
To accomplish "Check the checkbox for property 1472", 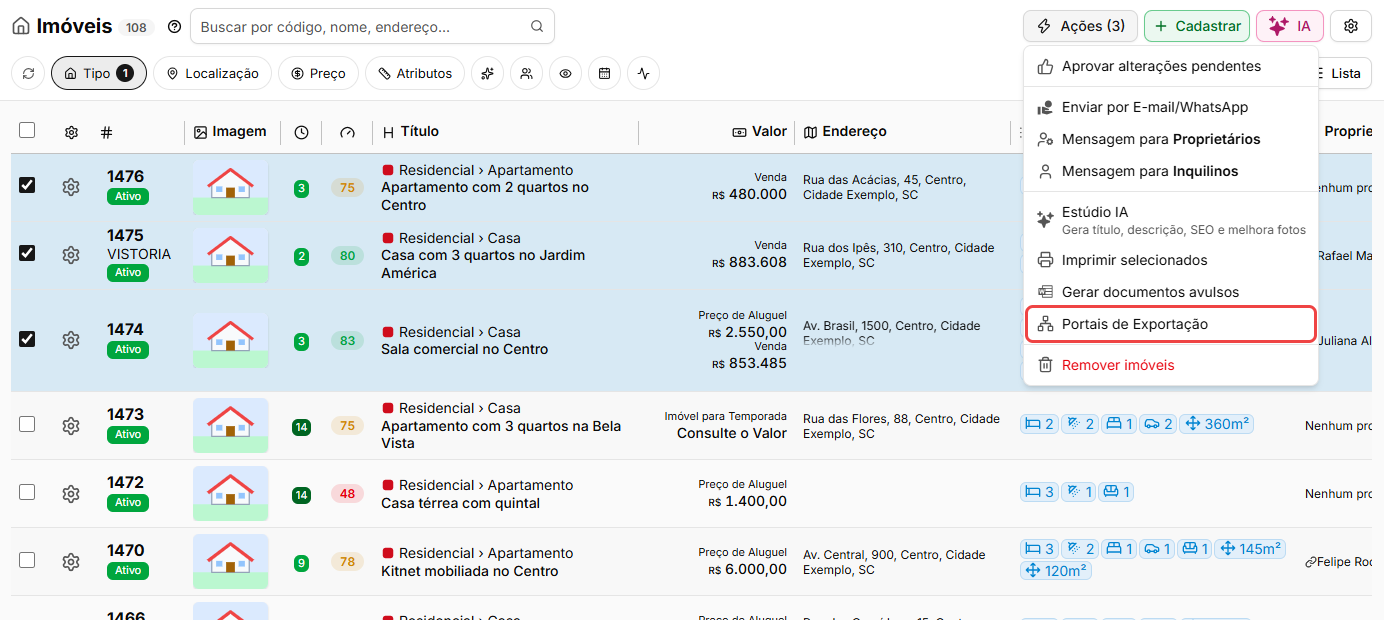I will 27,492.
